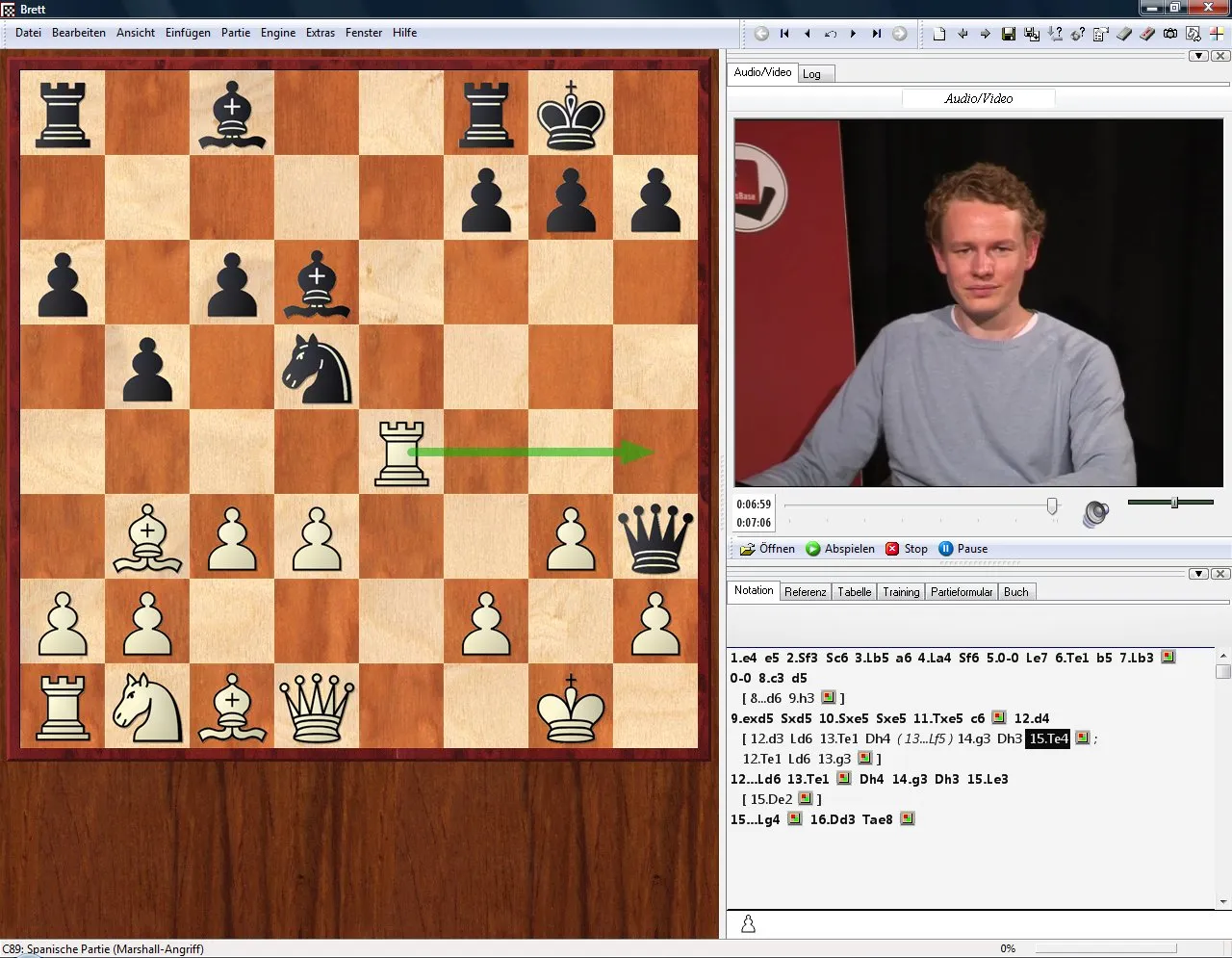This screenshot has height=958, width=1232.
Task: Click the Öffnen button
Action: tap(767, 549)
